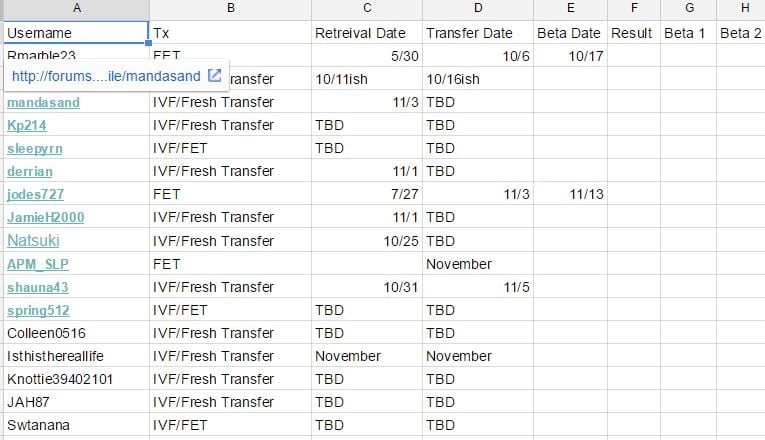Select column A header

tap(76, 8)
